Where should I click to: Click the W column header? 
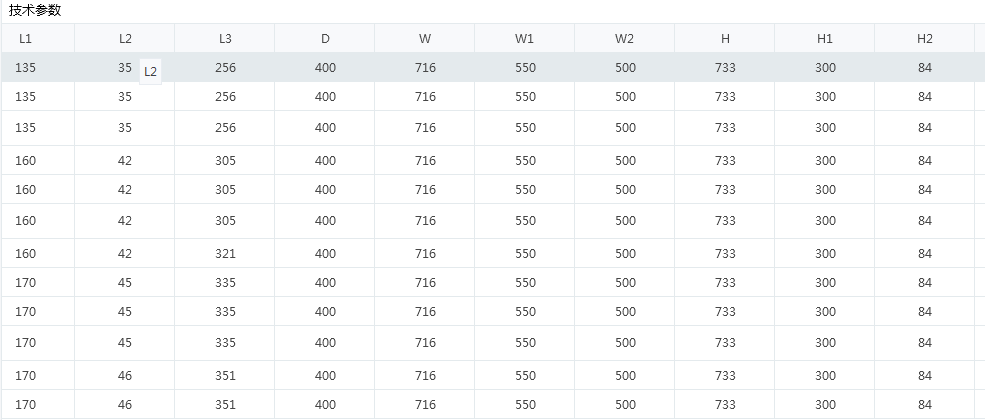[424, 38]
